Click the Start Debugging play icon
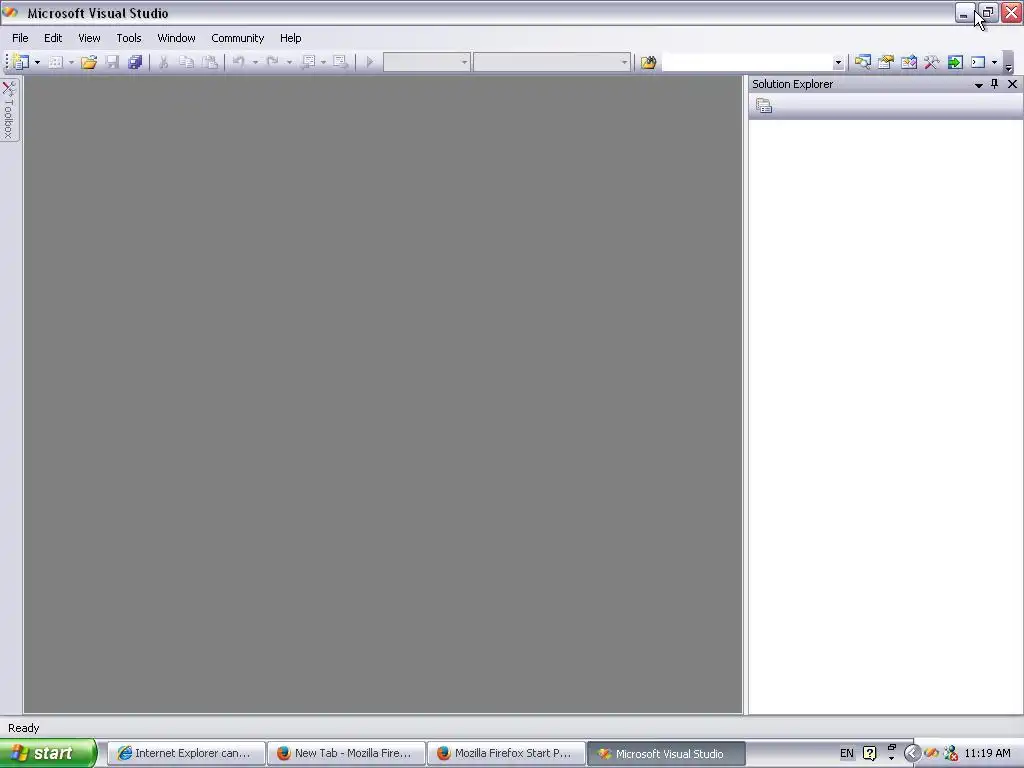Viewport: 1024px width, 768px height. pyautogui.click(x=370, y=62)
